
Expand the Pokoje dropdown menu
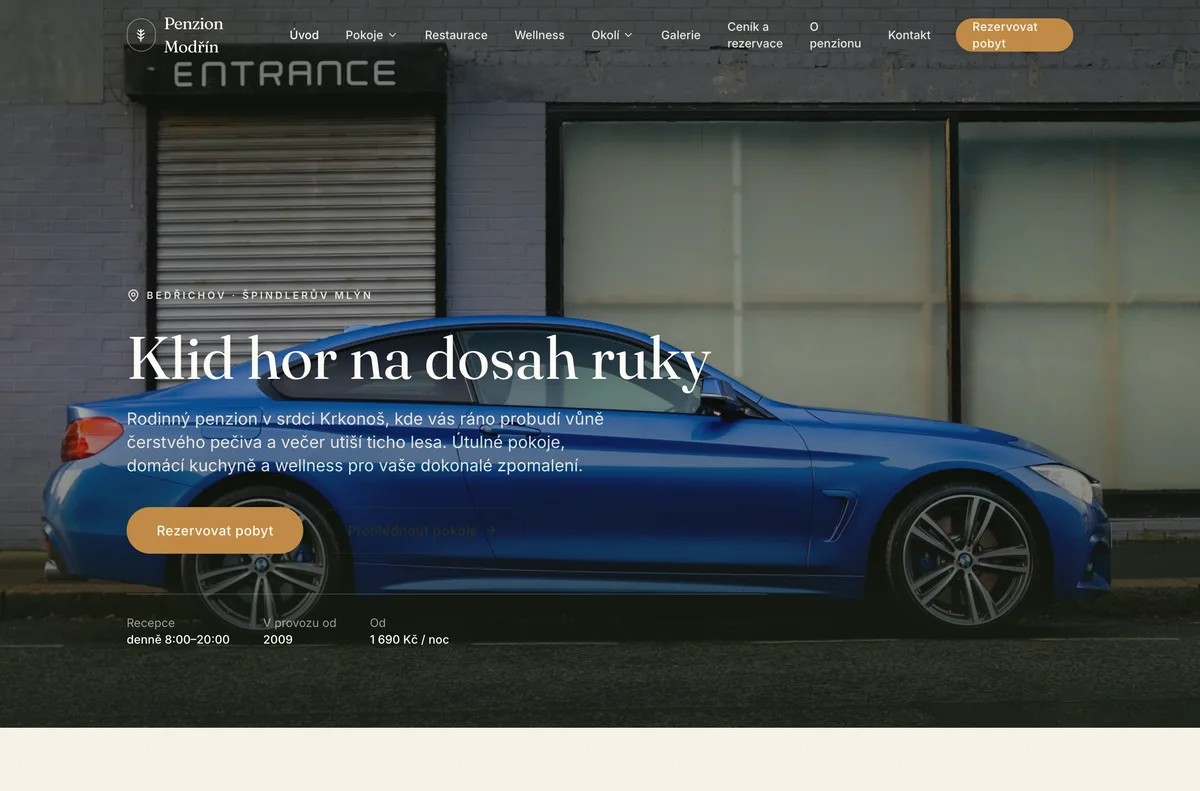[371, 35]
